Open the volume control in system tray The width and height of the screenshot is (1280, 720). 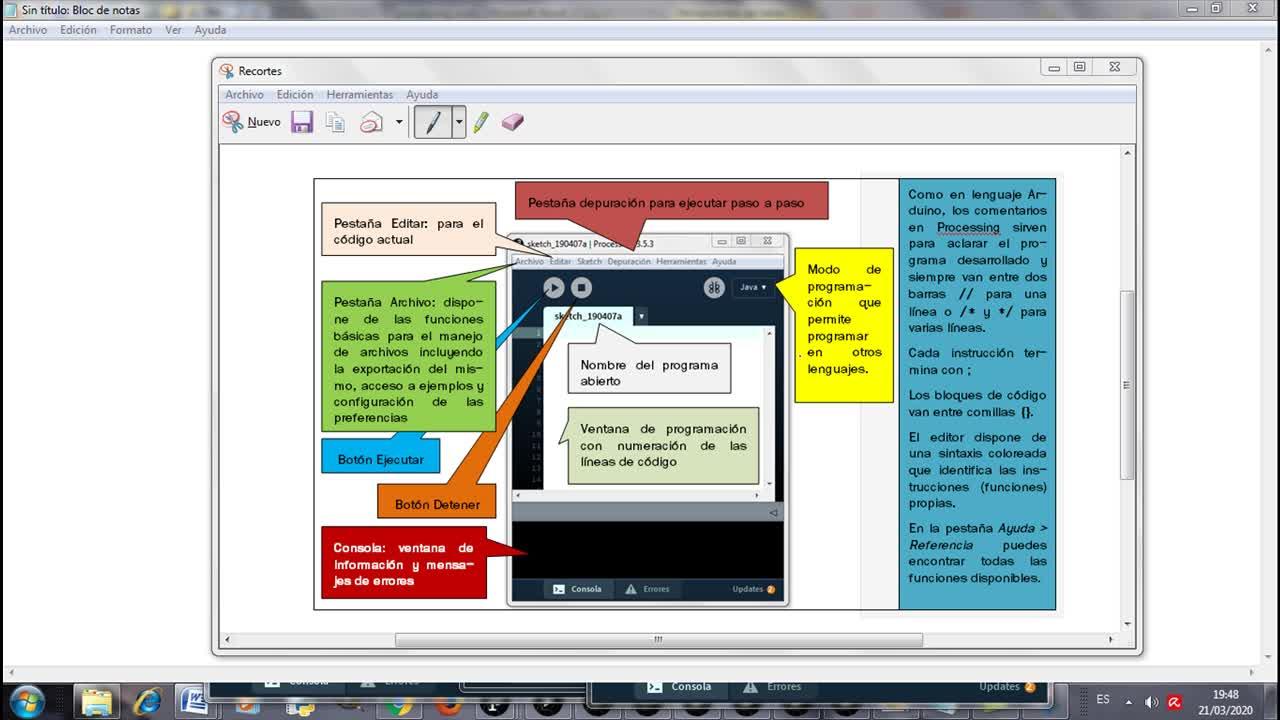(x=1151, y=701)
